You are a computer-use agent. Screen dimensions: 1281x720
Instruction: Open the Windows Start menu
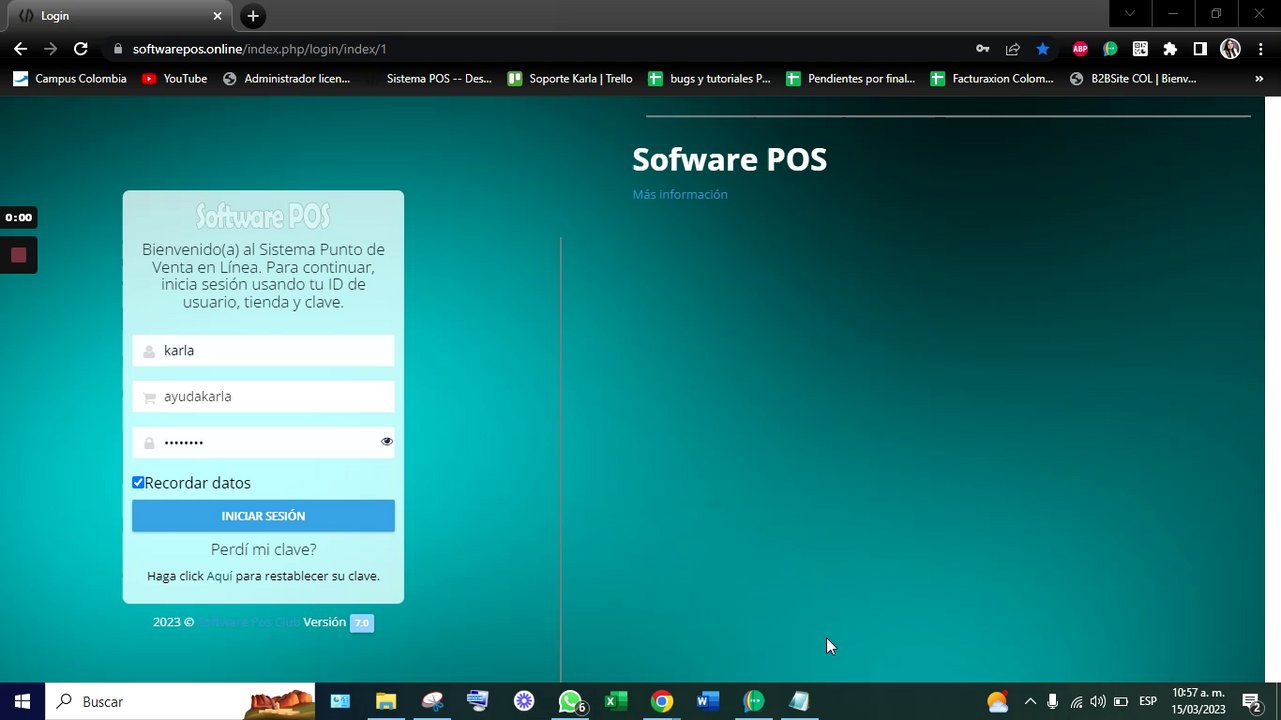click(22, 702)
